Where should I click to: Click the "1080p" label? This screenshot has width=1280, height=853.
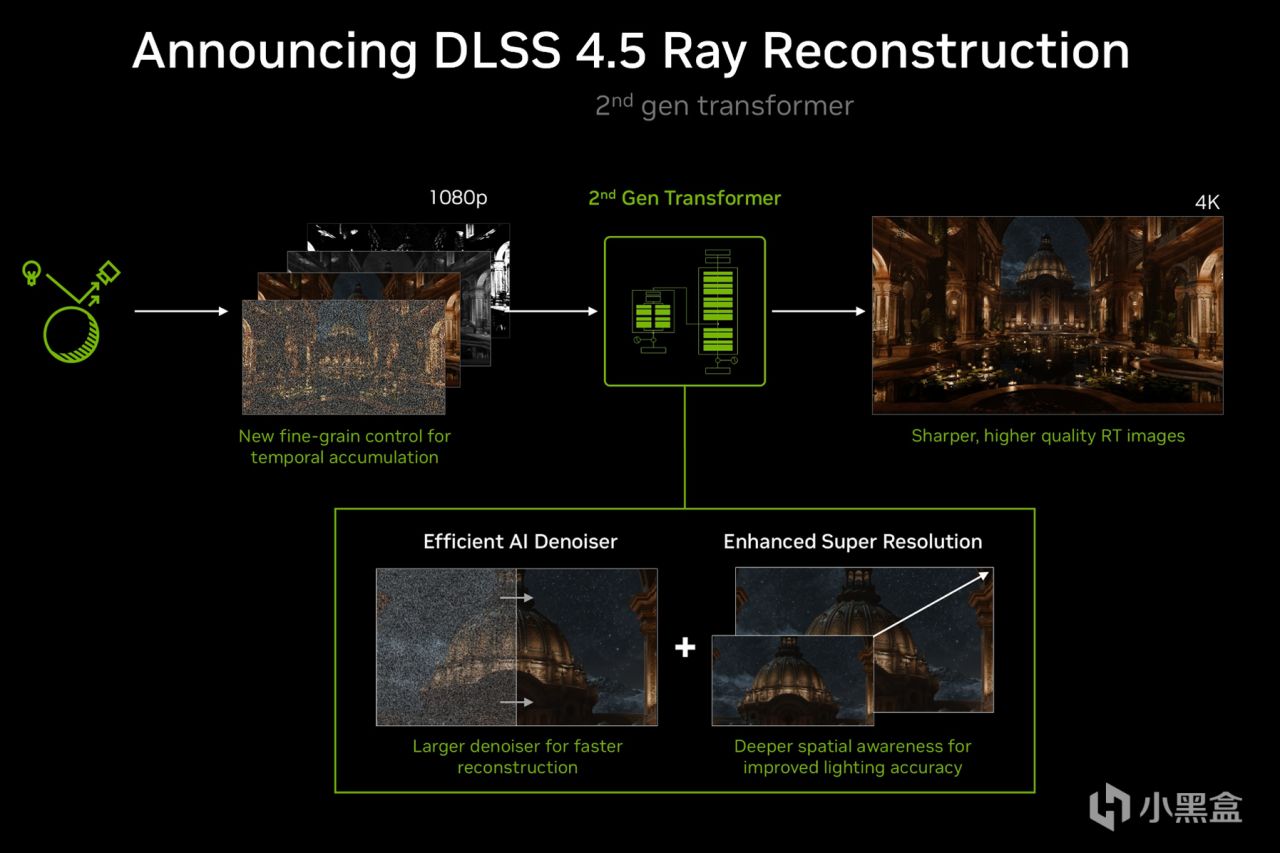click(x=458, y=198)
